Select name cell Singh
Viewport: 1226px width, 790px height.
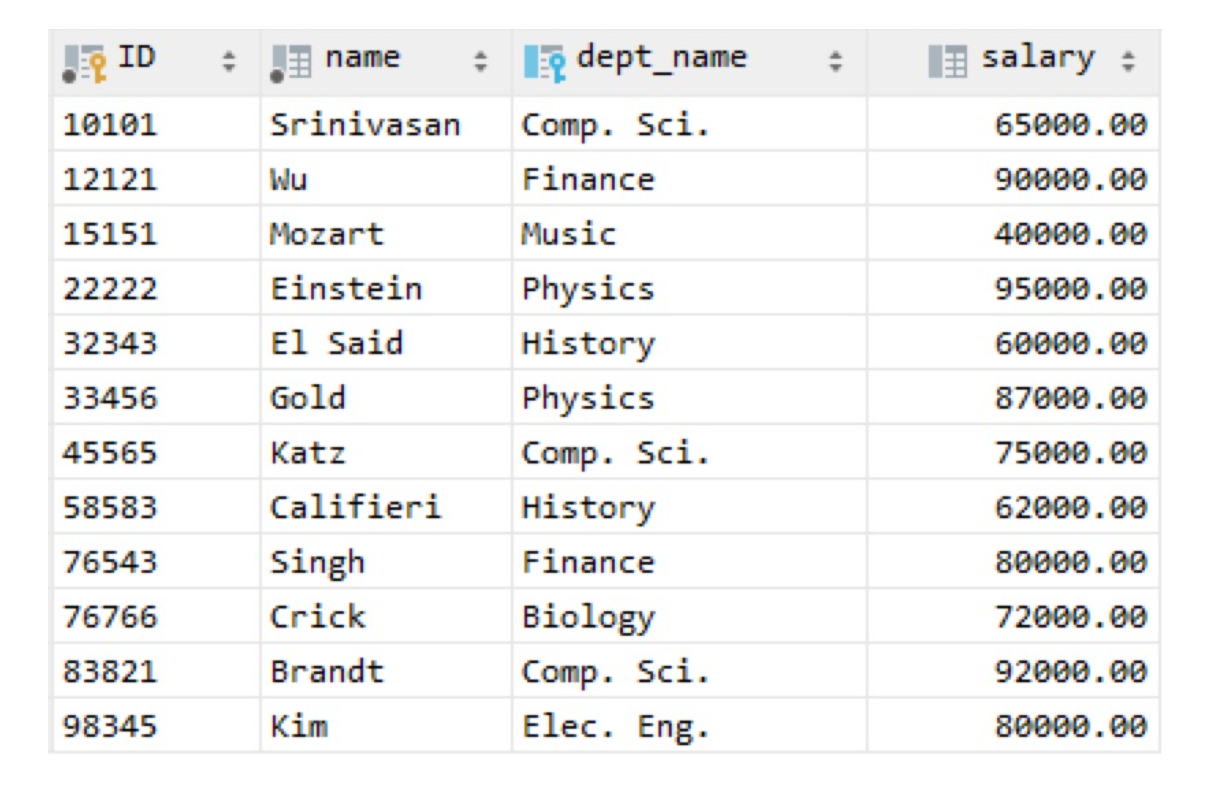(x=386, y=561)
